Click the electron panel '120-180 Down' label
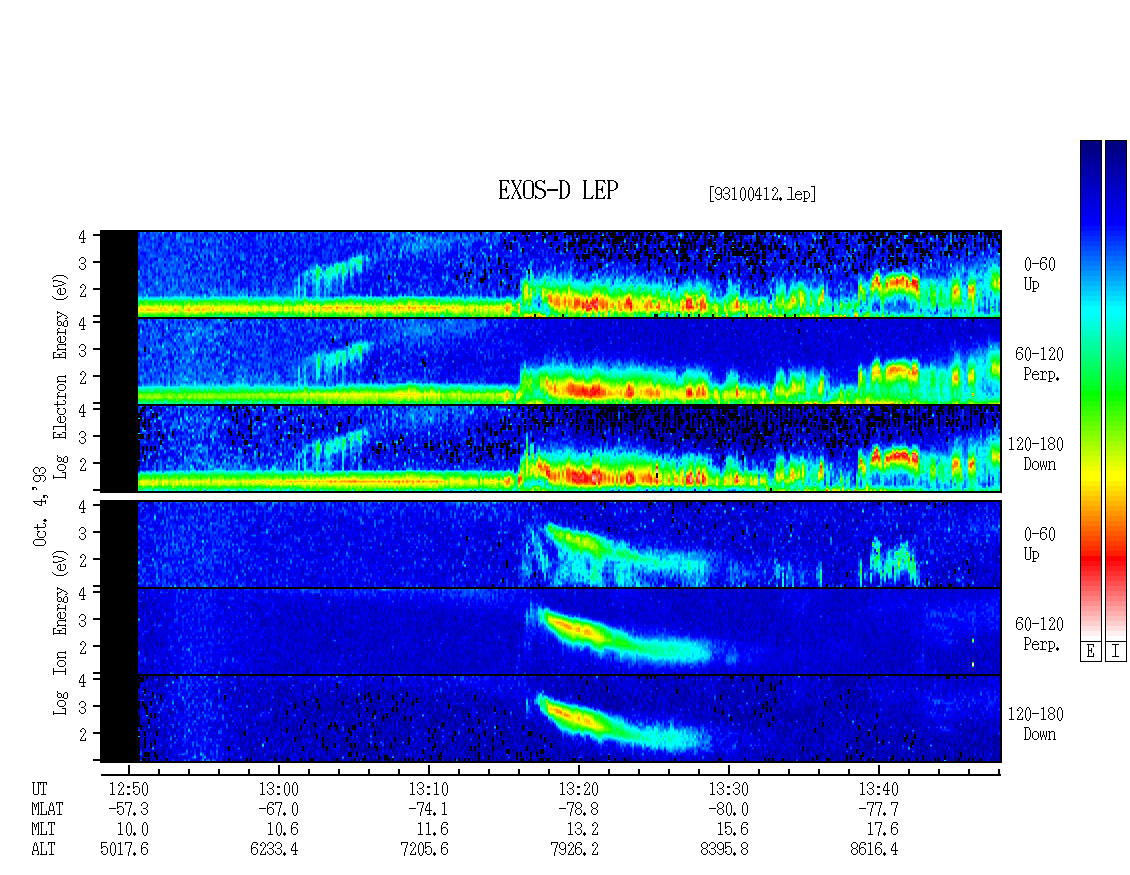The image size is (1130, 875). pos(1036,454)
